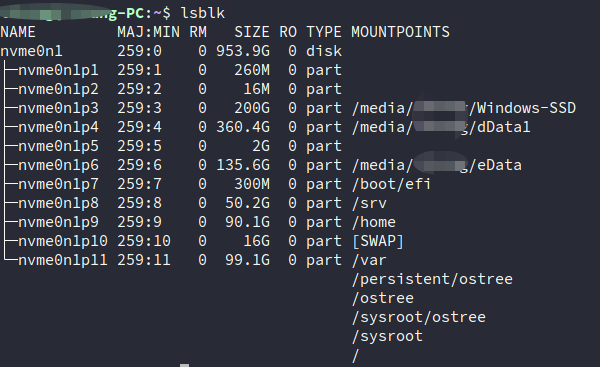This screenshot has width=600, height=367.
Task: Click the eData mountpoint text
Action: point(499,165)
